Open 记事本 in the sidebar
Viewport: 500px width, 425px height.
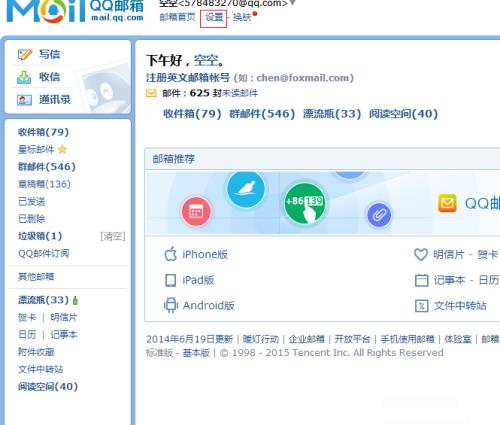click(64, 335)
